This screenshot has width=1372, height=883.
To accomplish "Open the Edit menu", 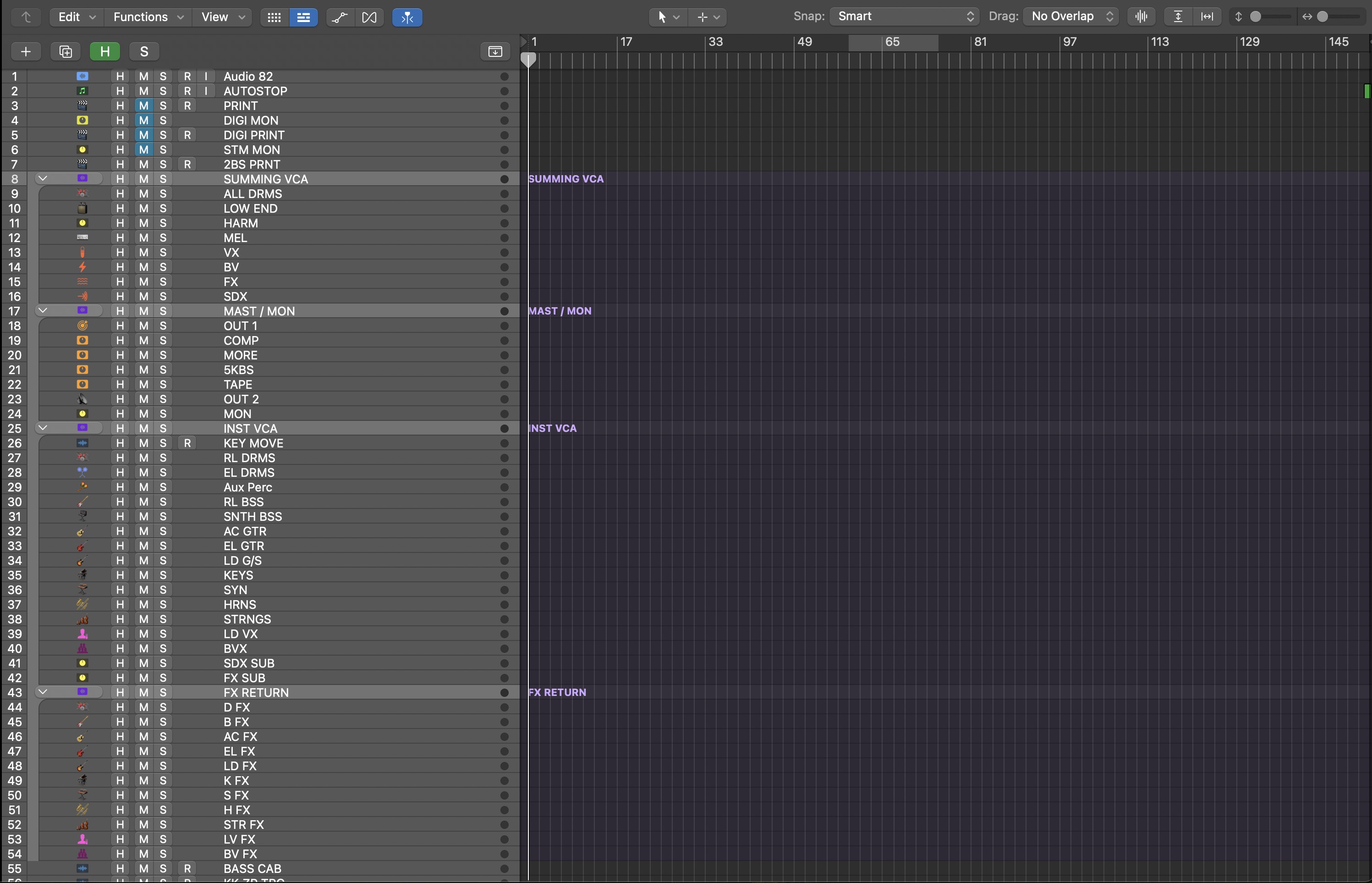I will (x=77, y=17).
